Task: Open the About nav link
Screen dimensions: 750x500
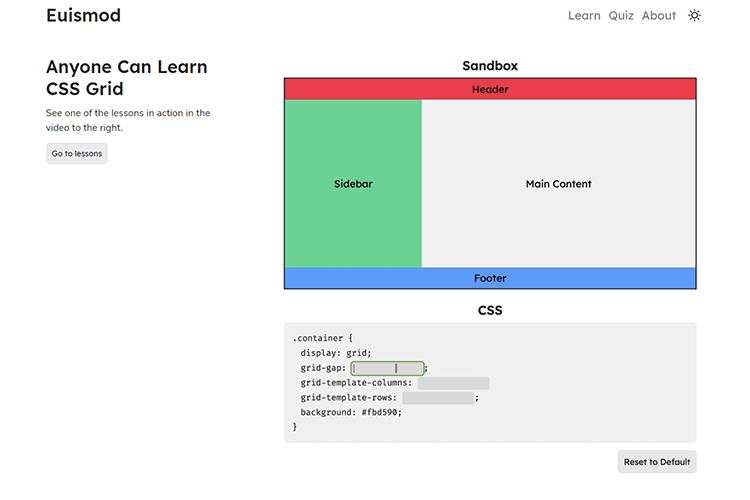Action: (x=659, y=16)
